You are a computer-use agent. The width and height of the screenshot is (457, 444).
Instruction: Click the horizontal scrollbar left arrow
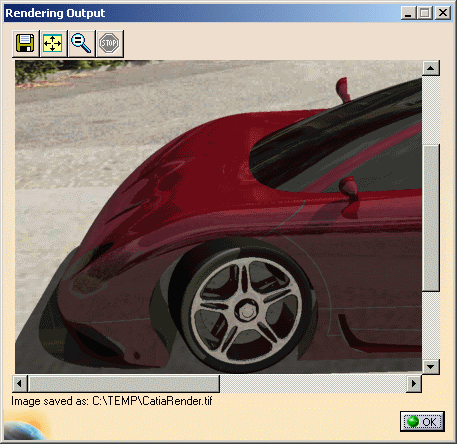point(20,384)
